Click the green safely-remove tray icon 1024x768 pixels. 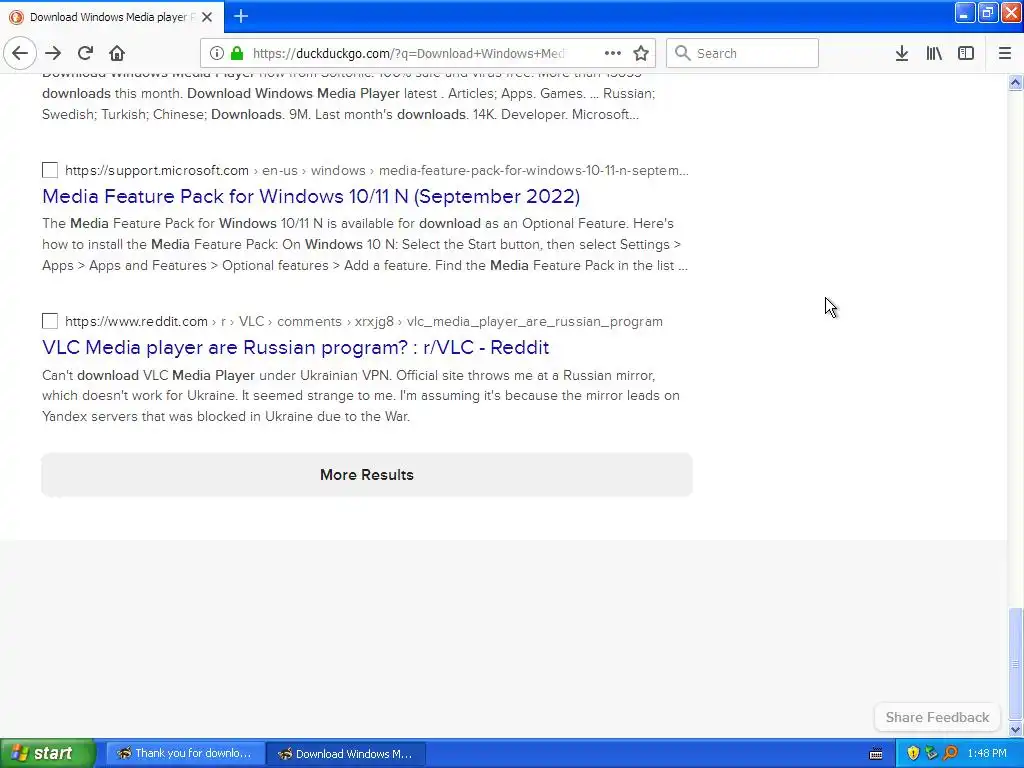click(931, 753)
